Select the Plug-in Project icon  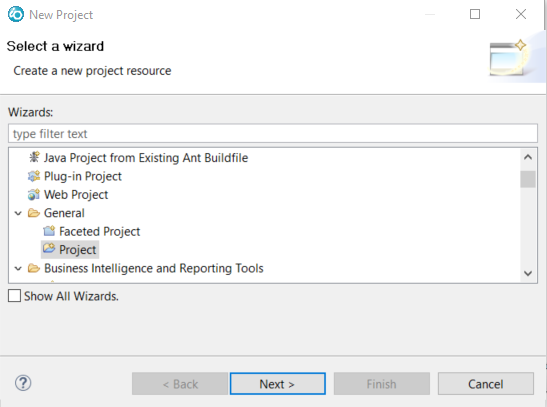pyautogui.click(x=34, y=176)
